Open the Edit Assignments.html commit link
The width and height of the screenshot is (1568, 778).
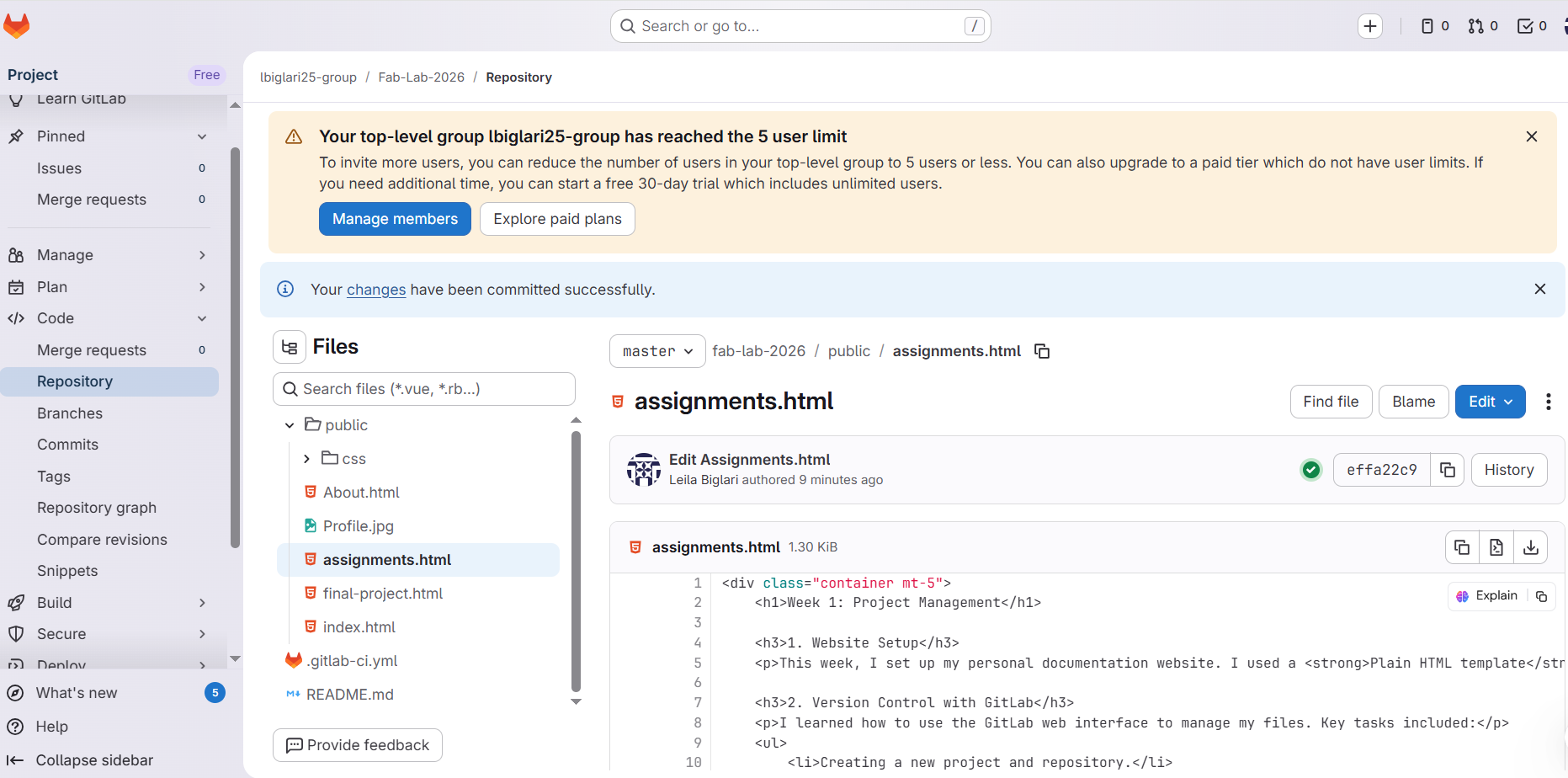(749, 460)
